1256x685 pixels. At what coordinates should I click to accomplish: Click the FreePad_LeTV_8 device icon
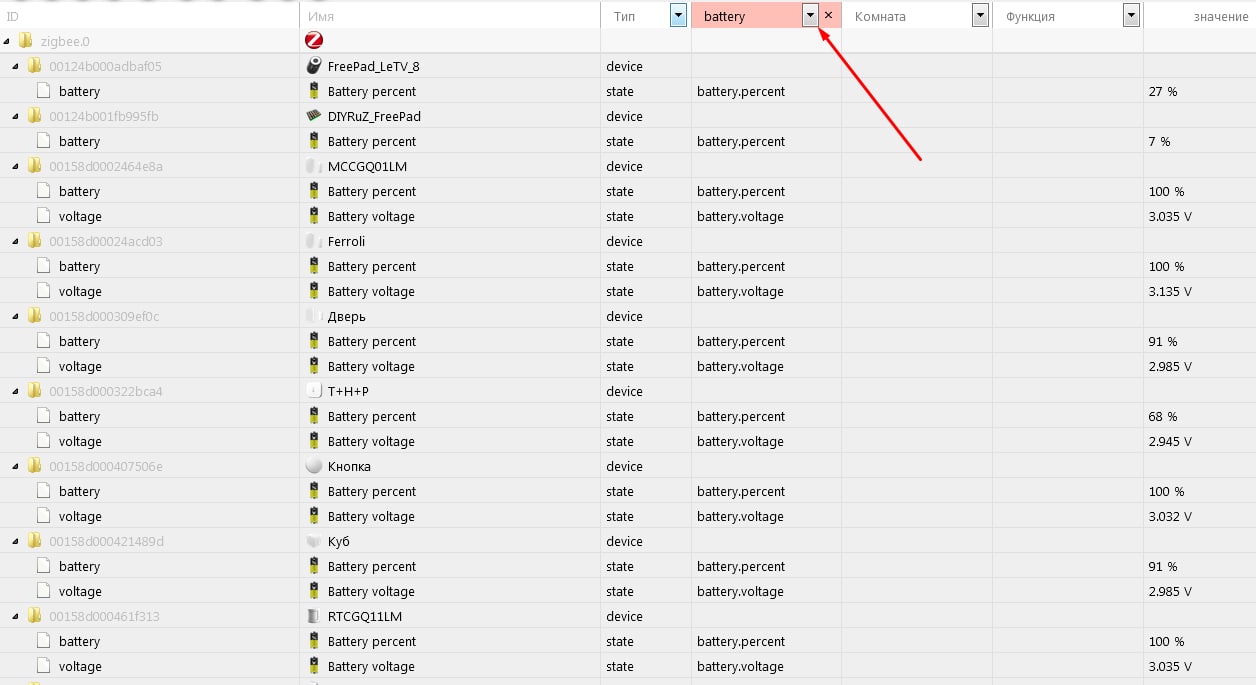pos(313,66)
